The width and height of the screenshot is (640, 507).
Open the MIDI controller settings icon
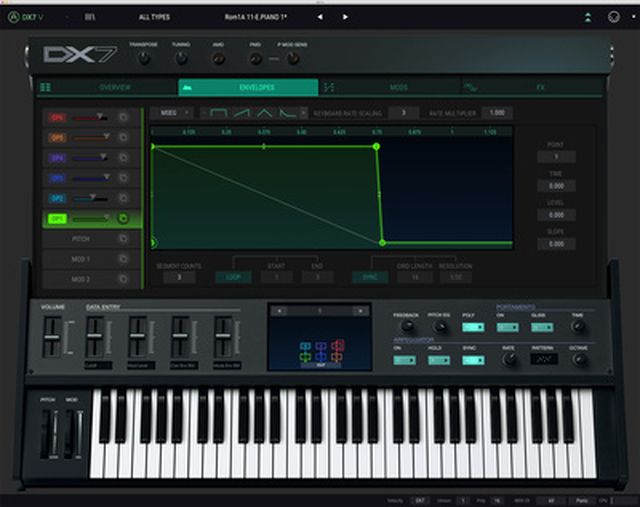pyautogui.click(x=614, y=17)
